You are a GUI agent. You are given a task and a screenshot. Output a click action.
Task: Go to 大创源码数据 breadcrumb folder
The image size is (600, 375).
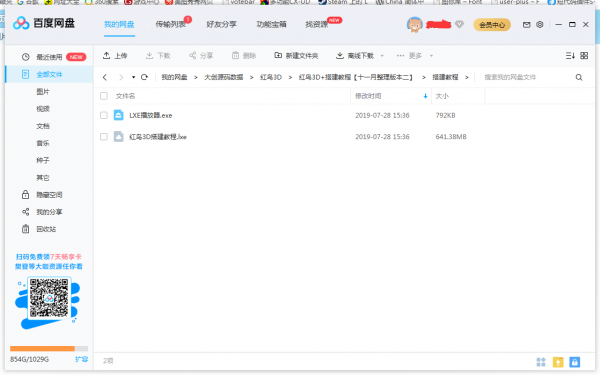(223, 77)
